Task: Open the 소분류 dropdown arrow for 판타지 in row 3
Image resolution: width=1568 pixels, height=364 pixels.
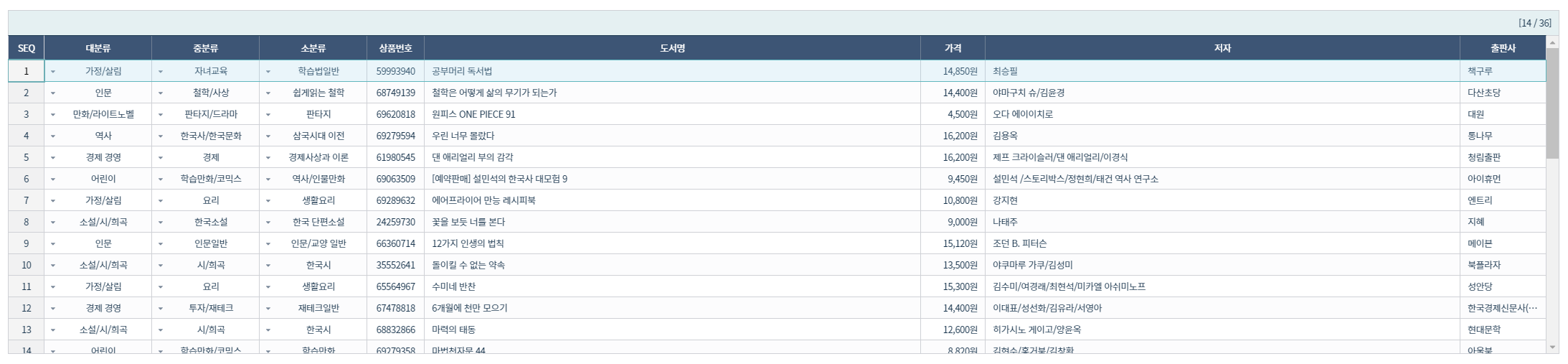Action: (x=268, y=115)
